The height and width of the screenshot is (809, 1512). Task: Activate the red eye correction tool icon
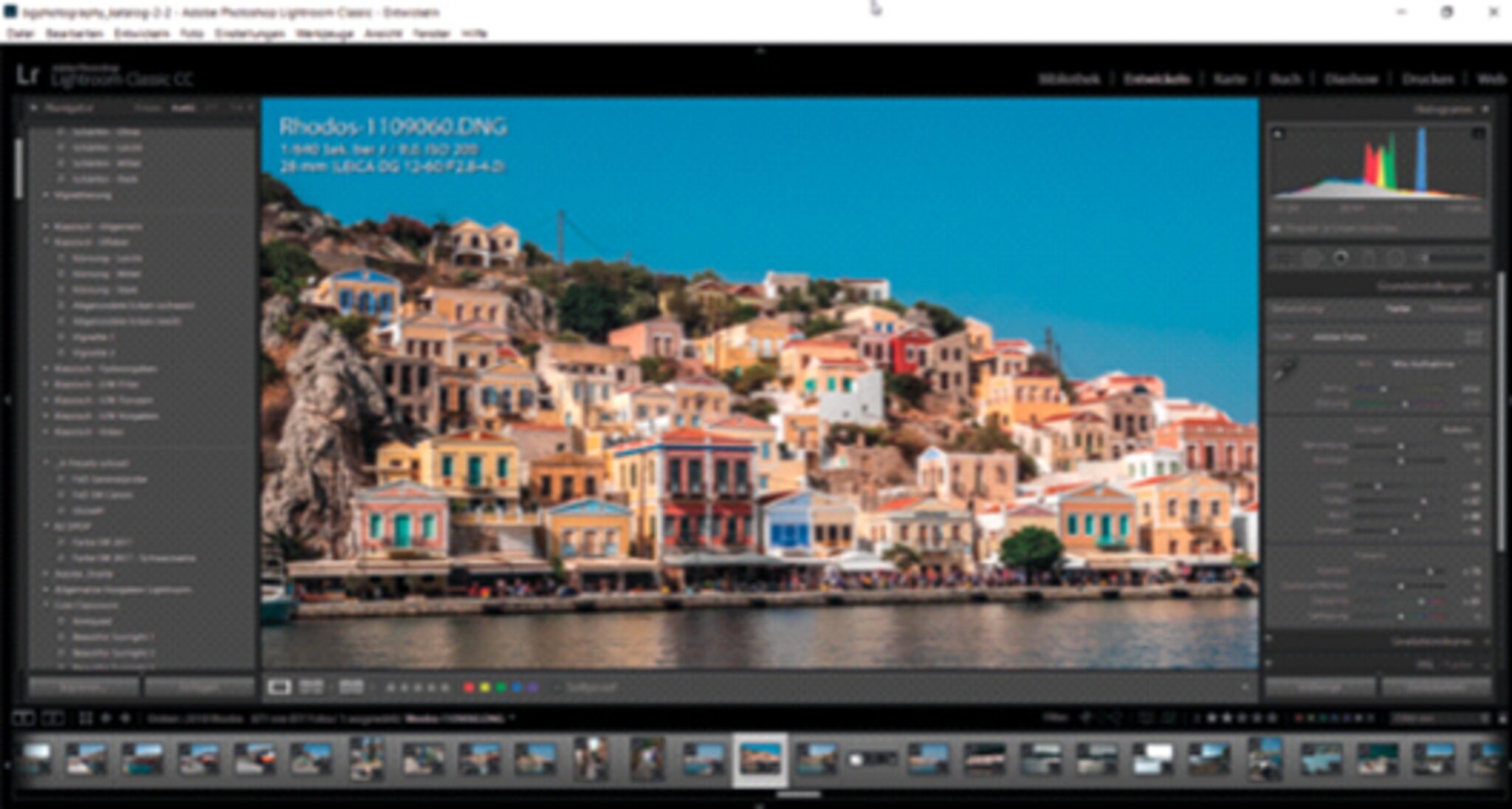(x=1341, y=258)
